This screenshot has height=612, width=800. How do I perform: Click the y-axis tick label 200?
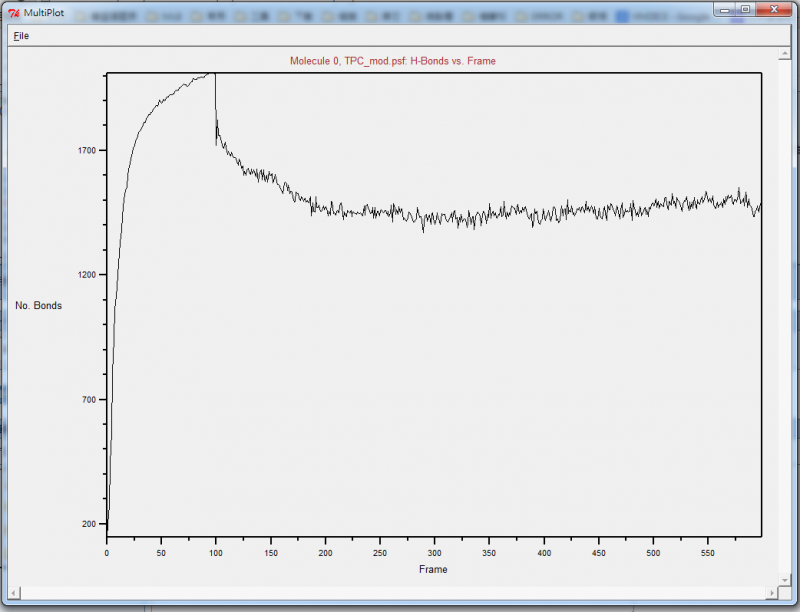point(89,524)
